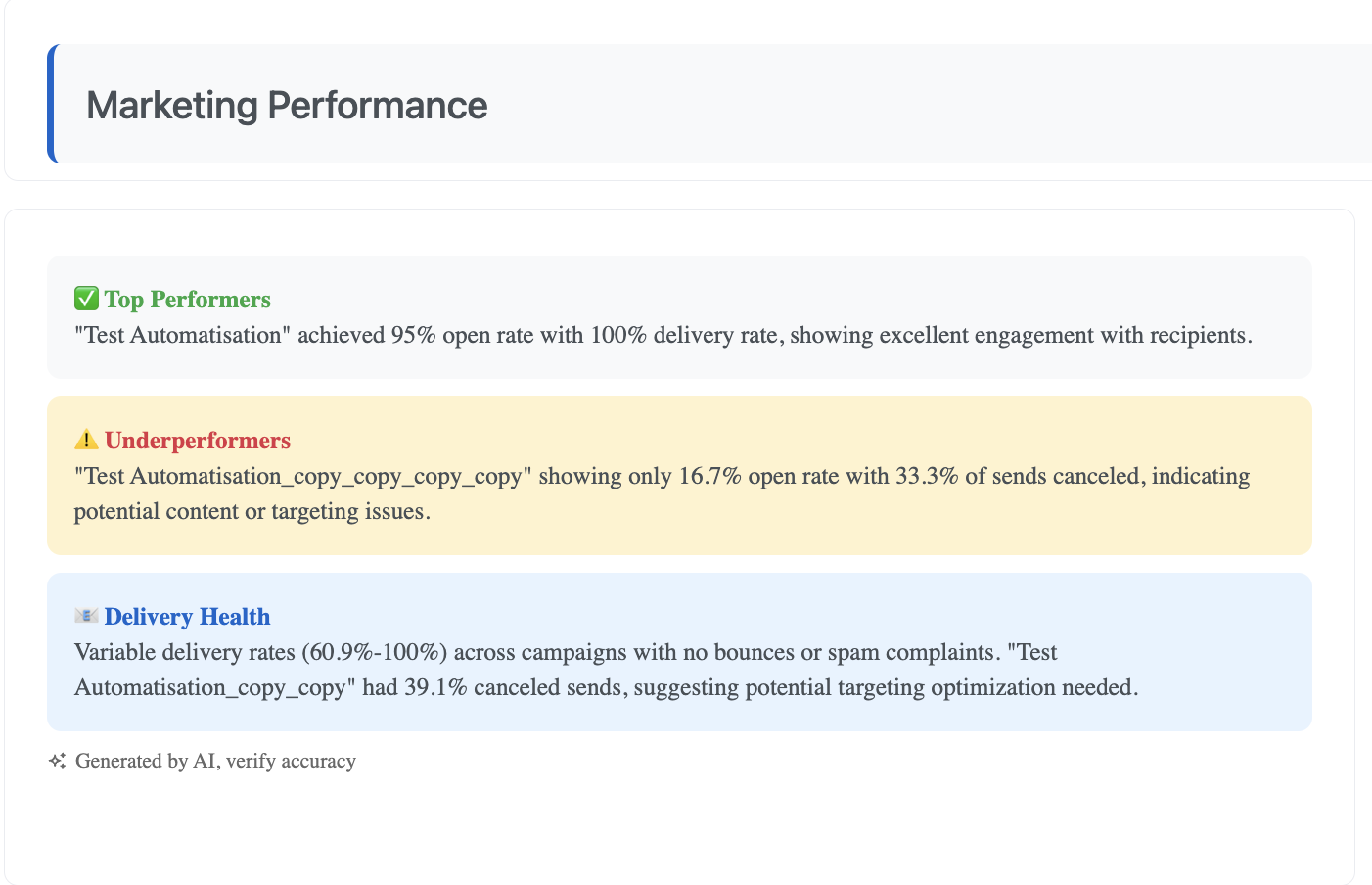Screen dimensions: 1372x885
Task: Click the red Underperformers heading
Action: [198, 441]
